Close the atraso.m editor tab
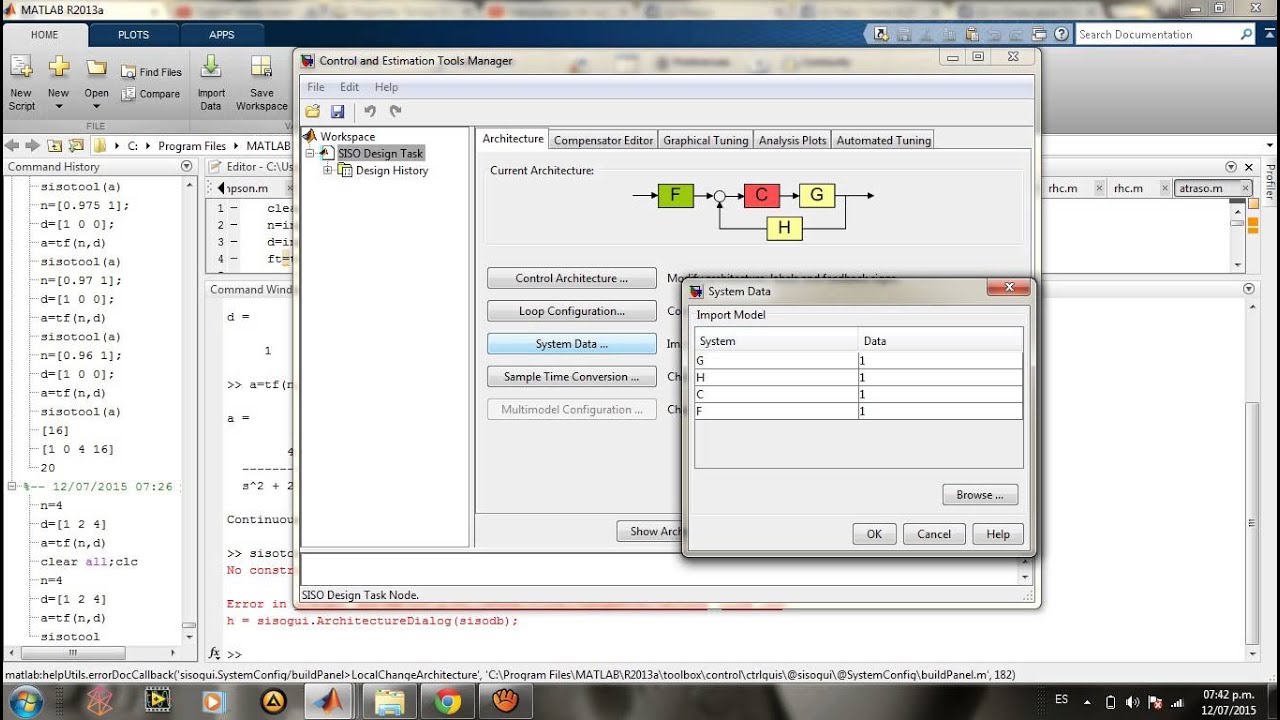The image size is (1280, 720). click(x=1245, y=188)
